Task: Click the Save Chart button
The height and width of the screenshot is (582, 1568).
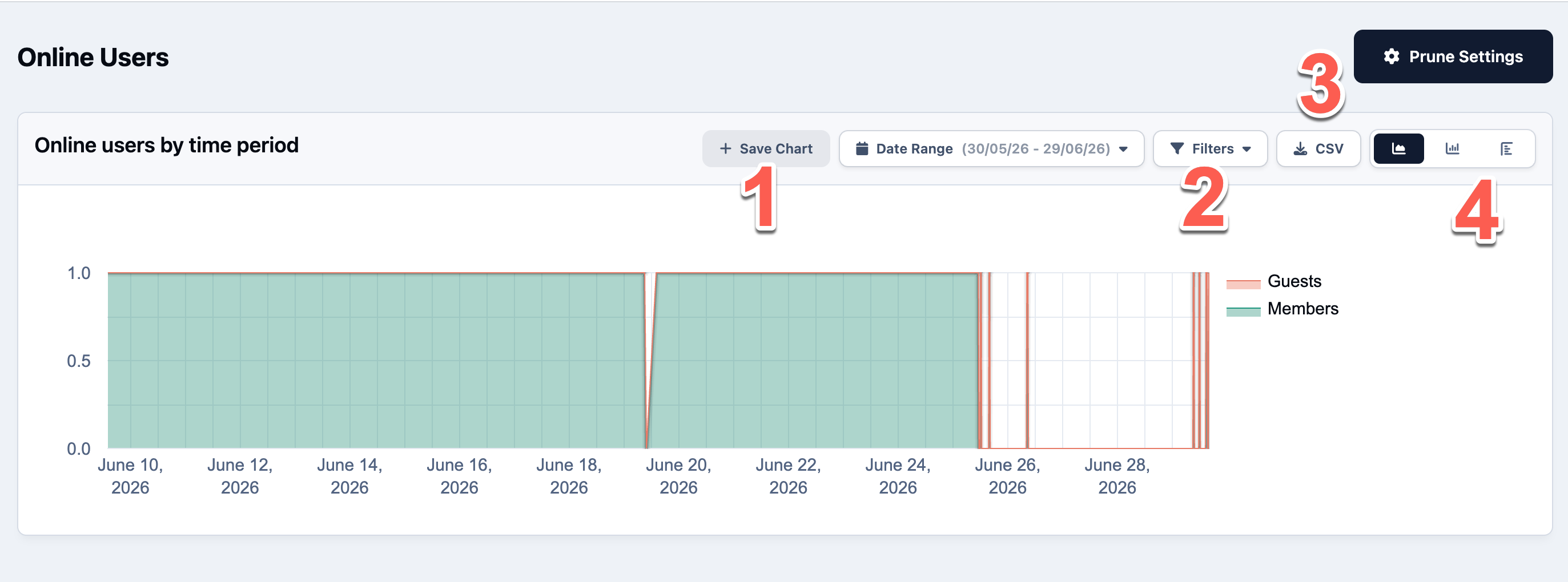Action: (766, 148)
